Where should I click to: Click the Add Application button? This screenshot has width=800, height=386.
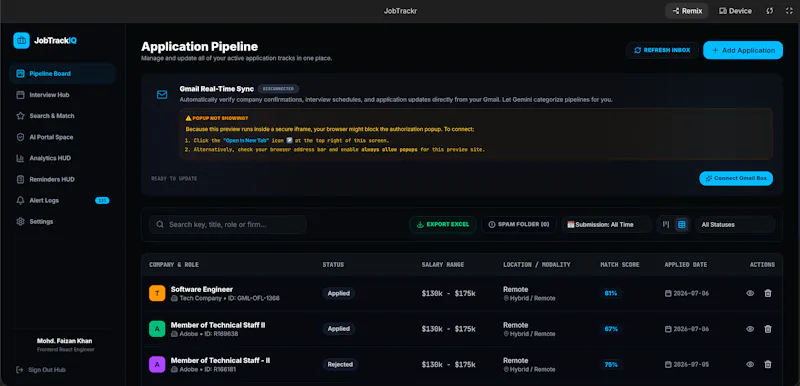point(743,50)
